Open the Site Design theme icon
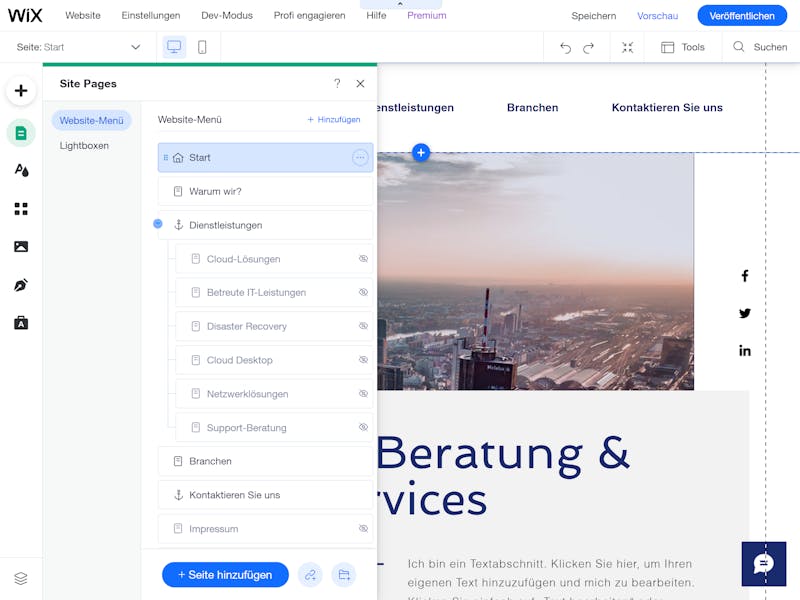 click(x=21, y=170)
